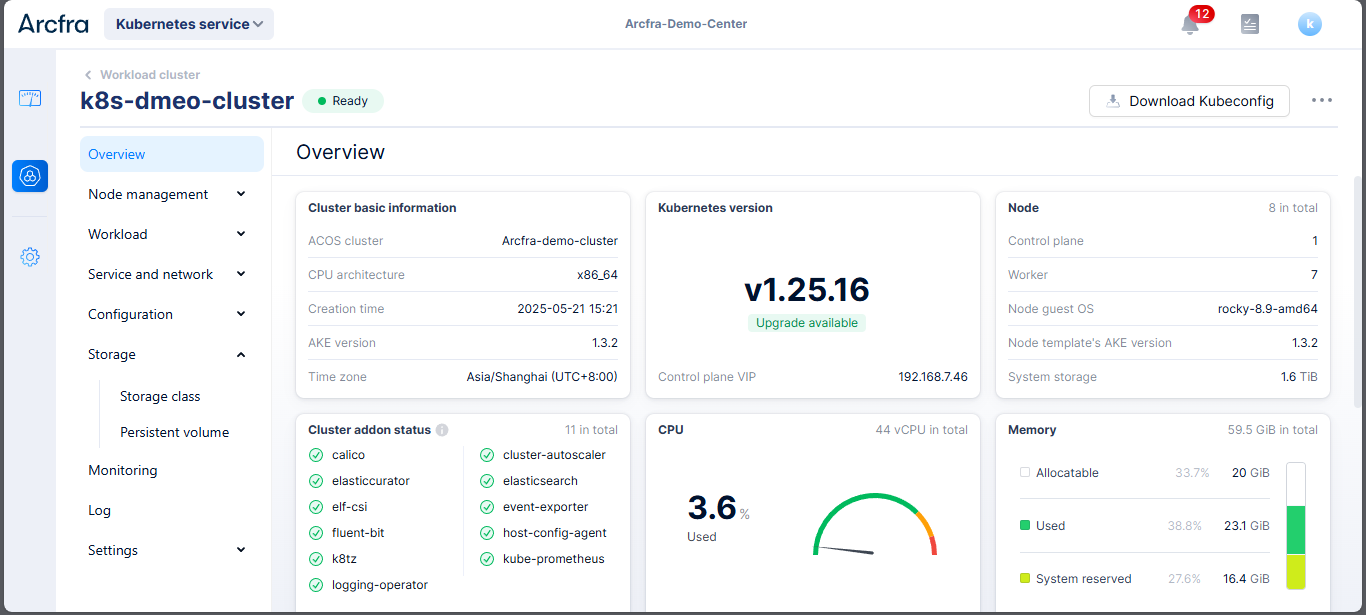Image resolution: width=1366 pixels, height=615 pixels.
Task: Open the notifications bell icon
Action: pyautogui.click(x=1190, y=25)
